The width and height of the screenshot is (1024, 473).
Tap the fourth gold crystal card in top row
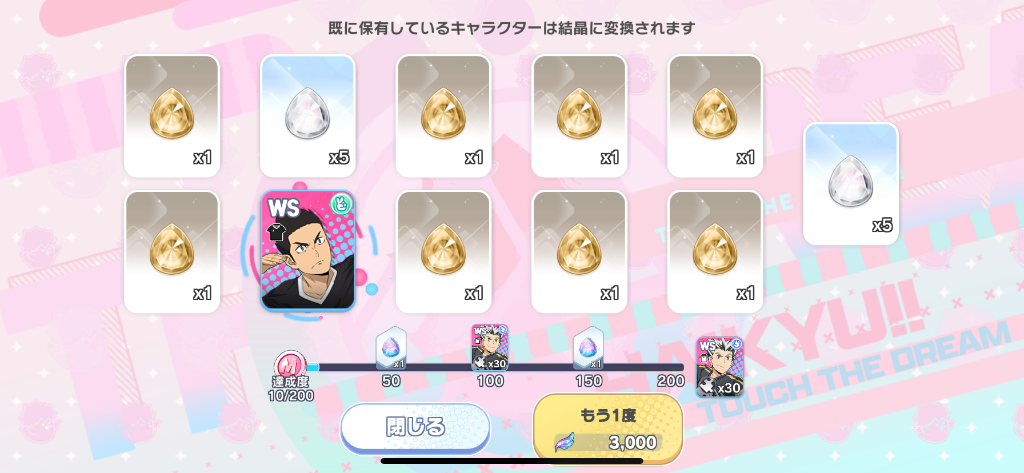click(579, 116)
